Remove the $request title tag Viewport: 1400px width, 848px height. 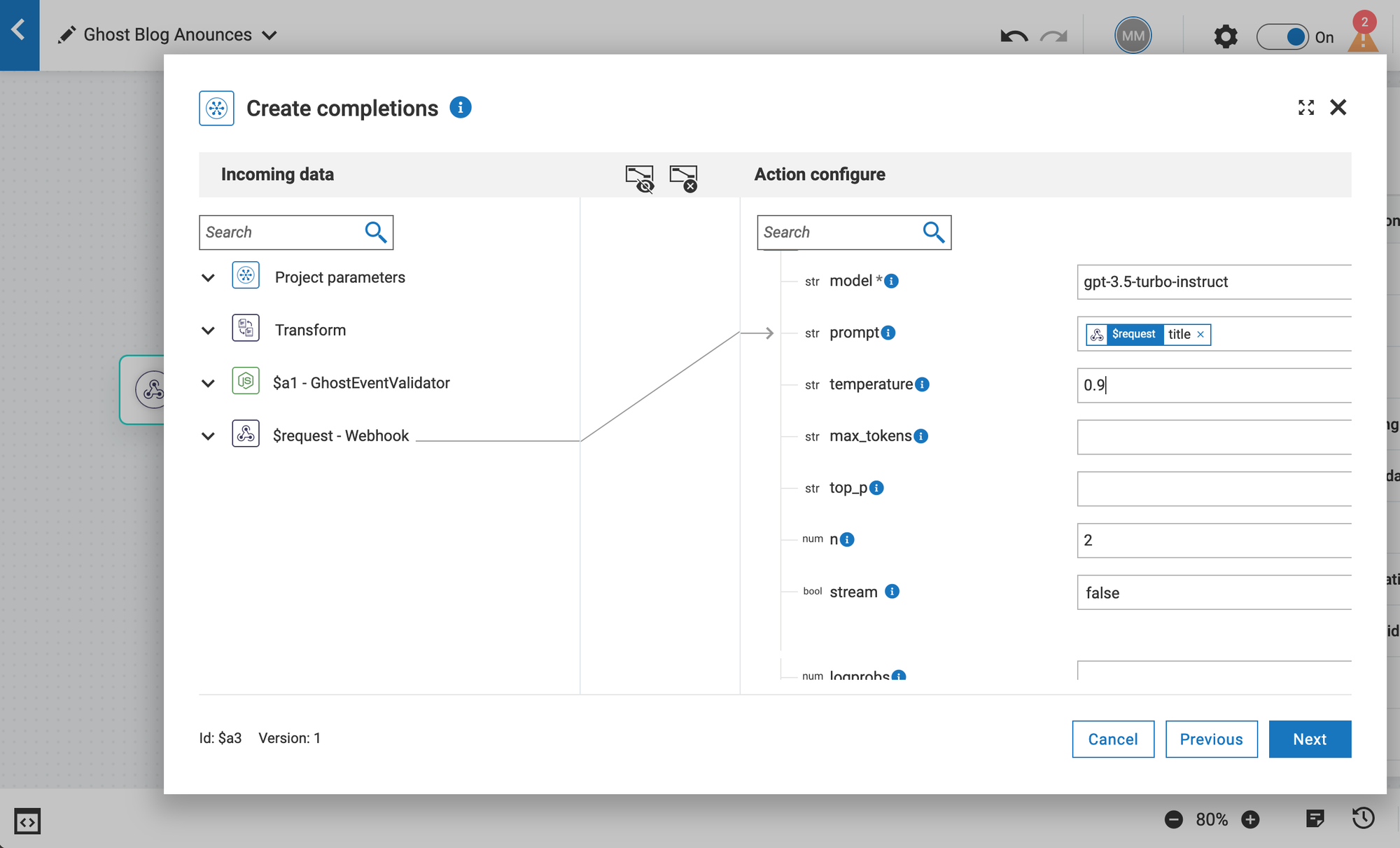(x=1200, y=335)
